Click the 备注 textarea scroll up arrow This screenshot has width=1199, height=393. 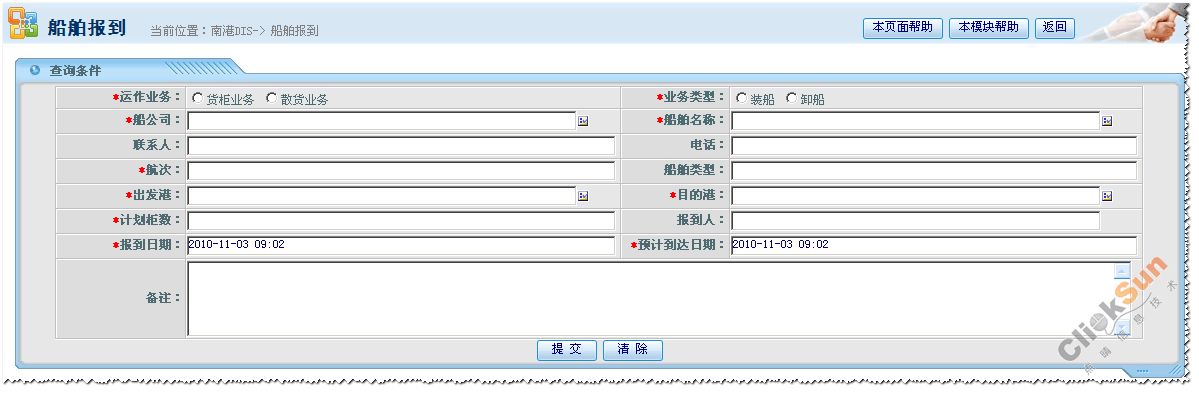(1122, 271)
